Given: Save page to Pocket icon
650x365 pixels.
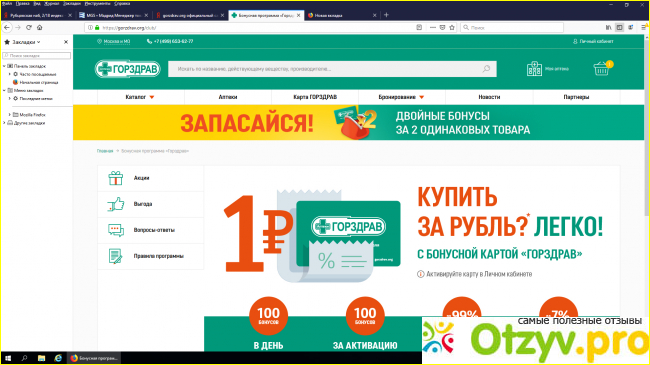Looking at the screenshot, I should click(x=442, y=27).
